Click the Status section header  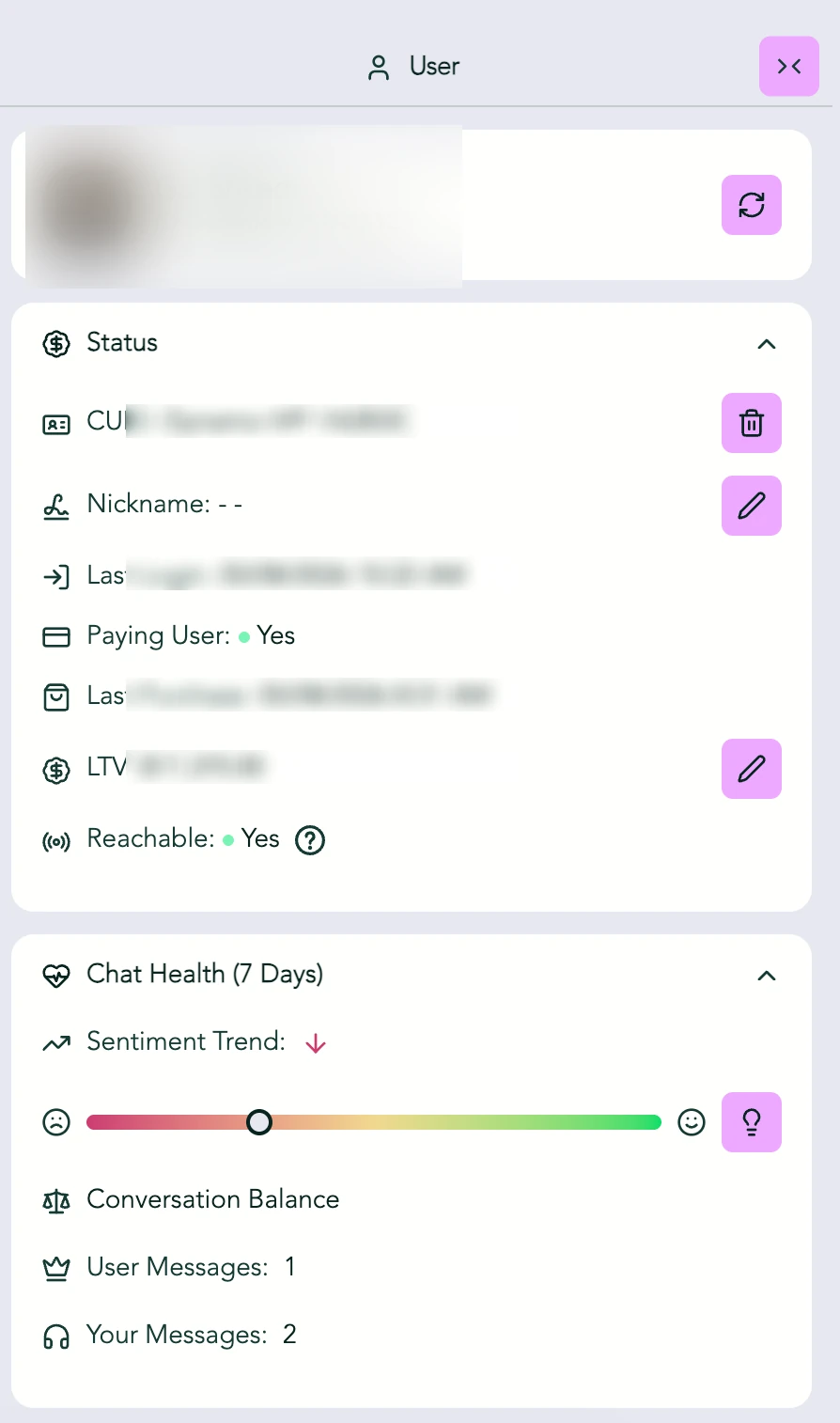tap(122, 343)
